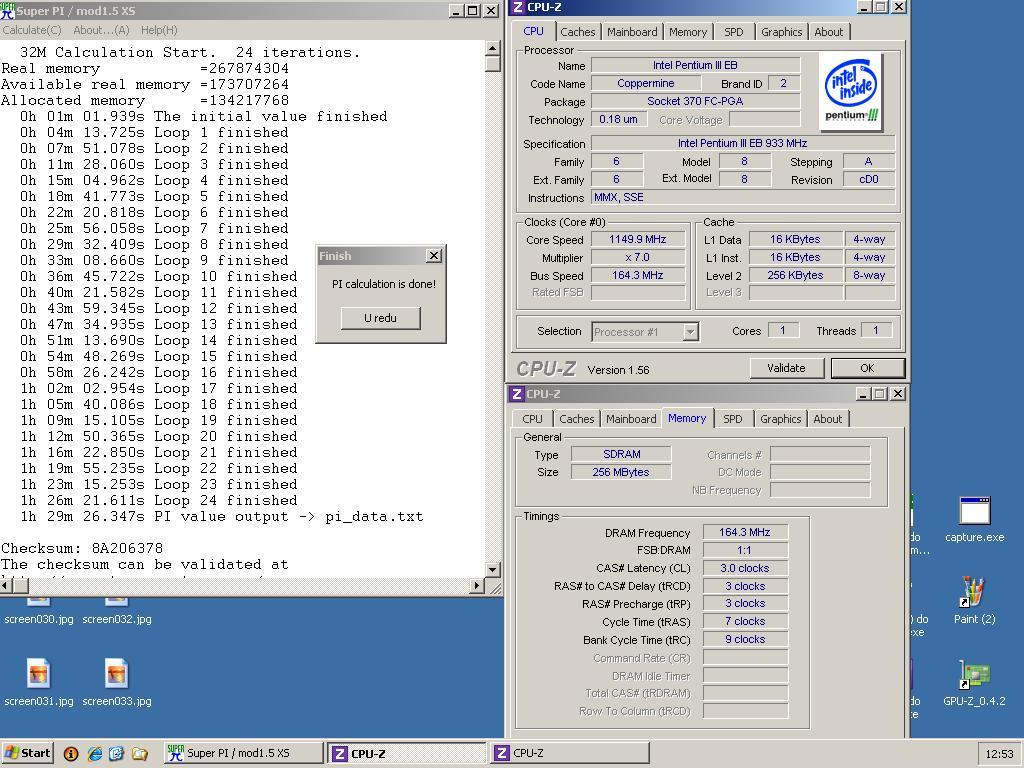Click the Validate button in CPU-Z

tap(786, 368)
